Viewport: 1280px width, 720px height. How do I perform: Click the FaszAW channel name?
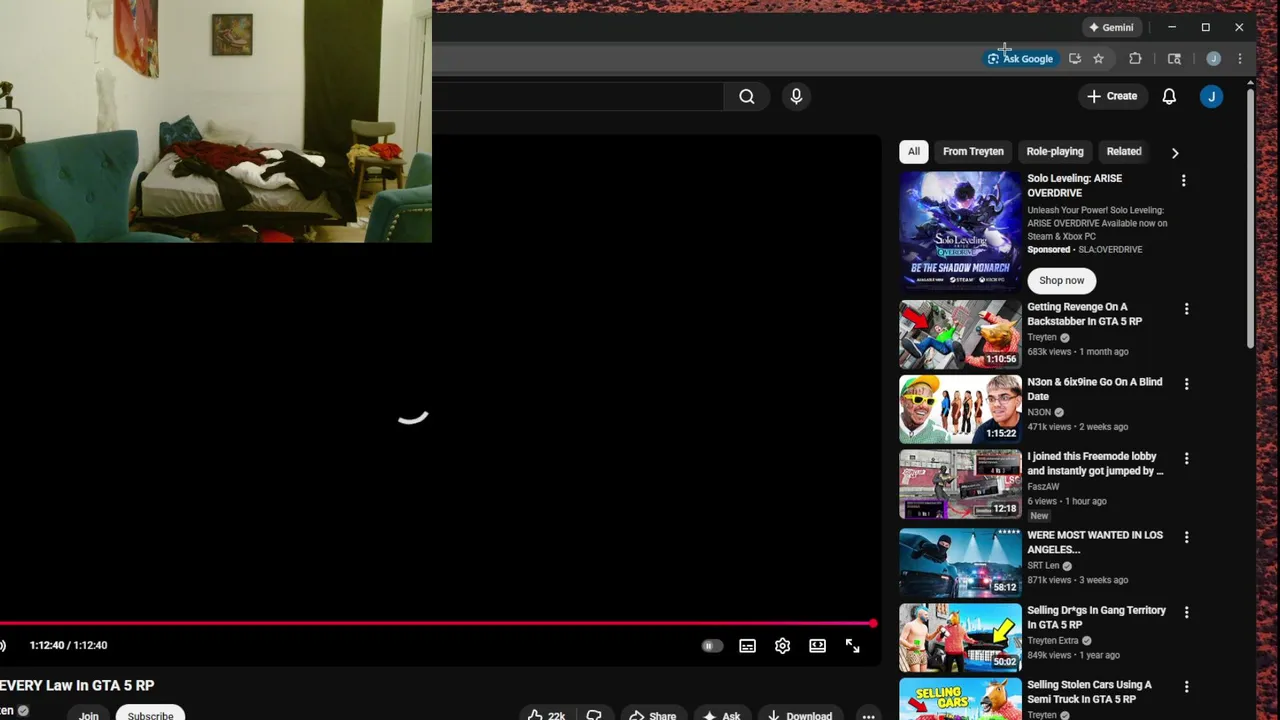[1043, 487]
